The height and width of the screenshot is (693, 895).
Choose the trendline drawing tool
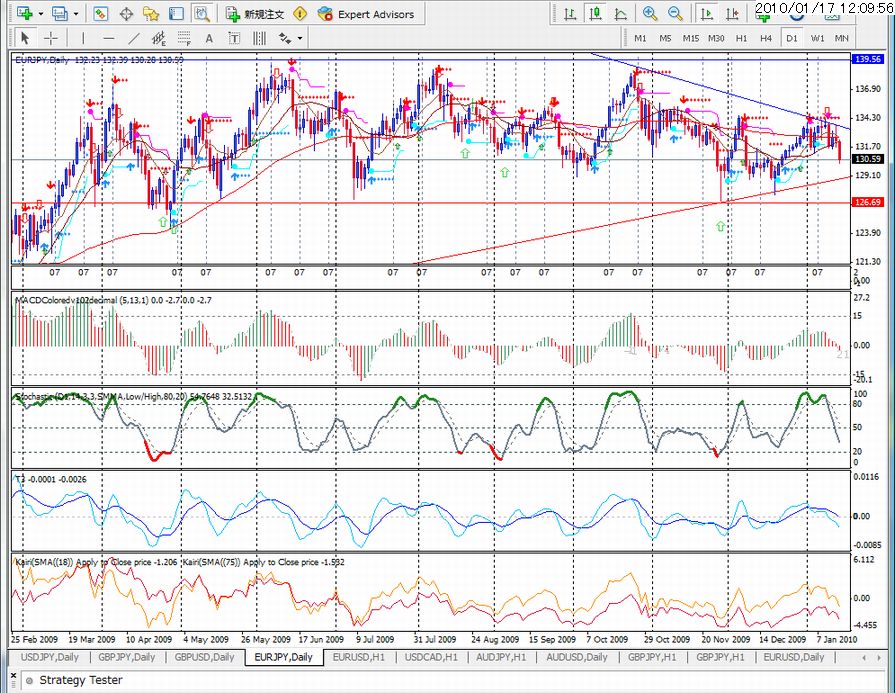(x=133, y=38)
